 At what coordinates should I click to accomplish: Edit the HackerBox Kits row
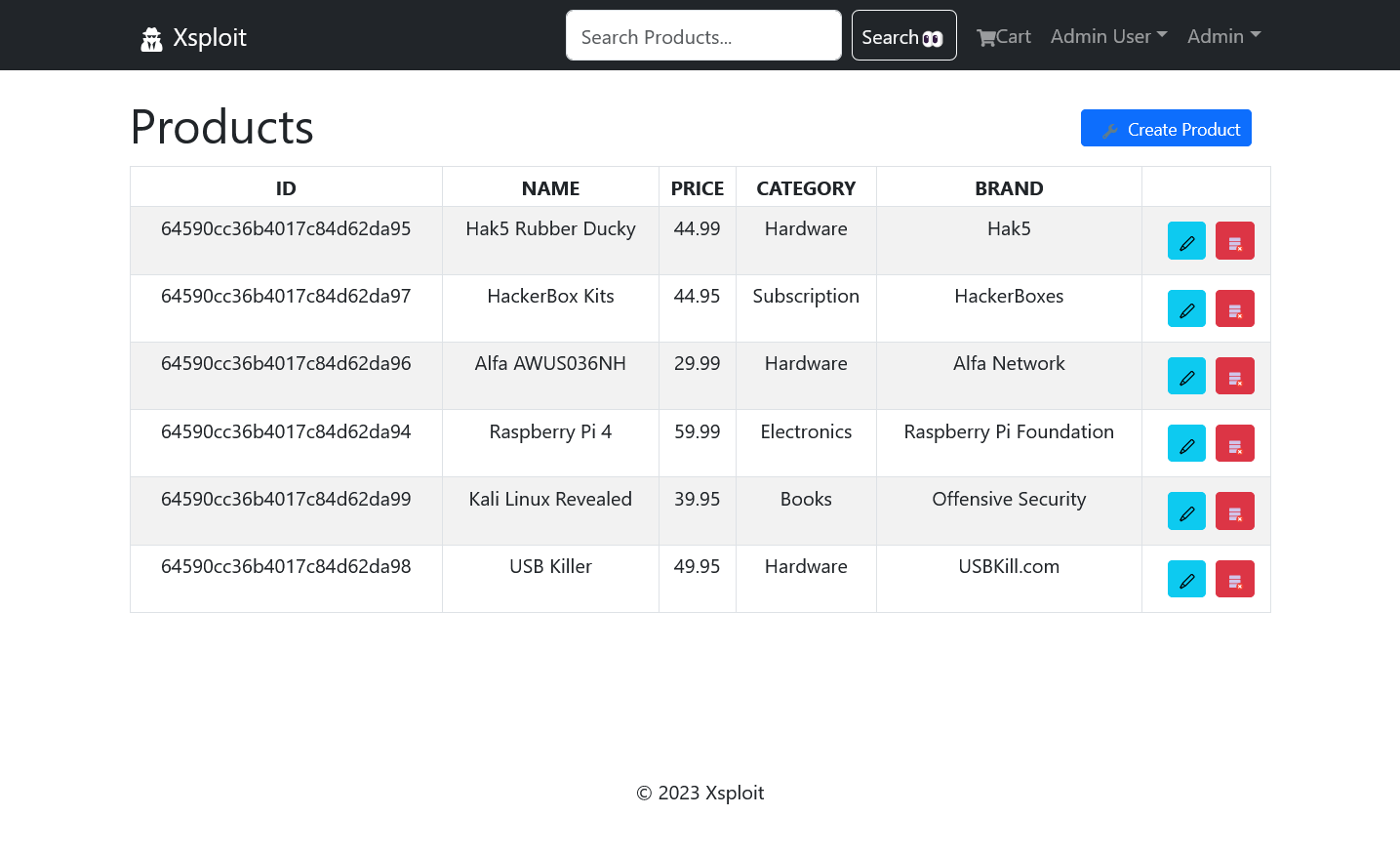tap(1186, 308)
